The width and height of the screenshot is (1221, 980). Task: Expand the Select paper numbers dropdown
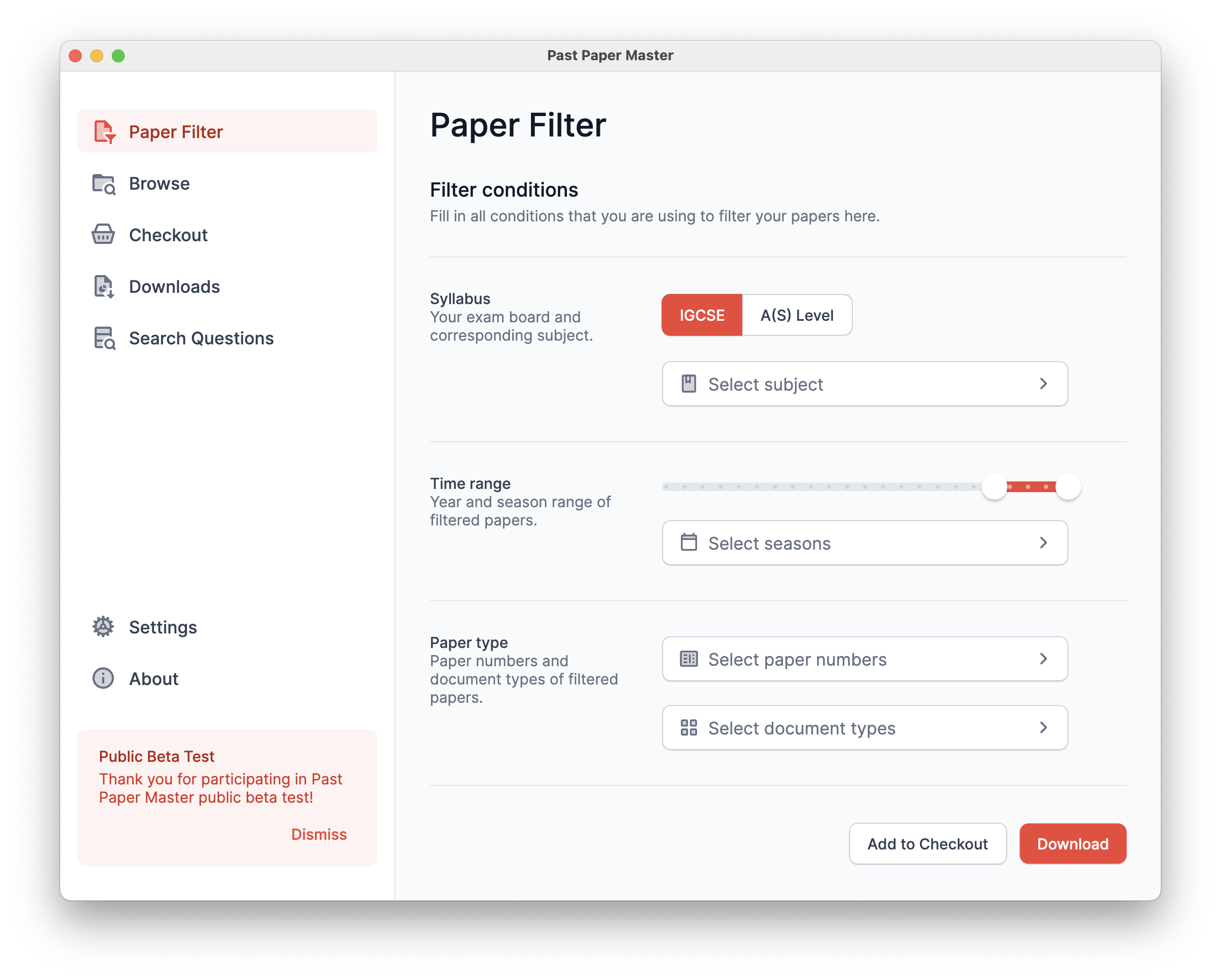coord(865,659)
